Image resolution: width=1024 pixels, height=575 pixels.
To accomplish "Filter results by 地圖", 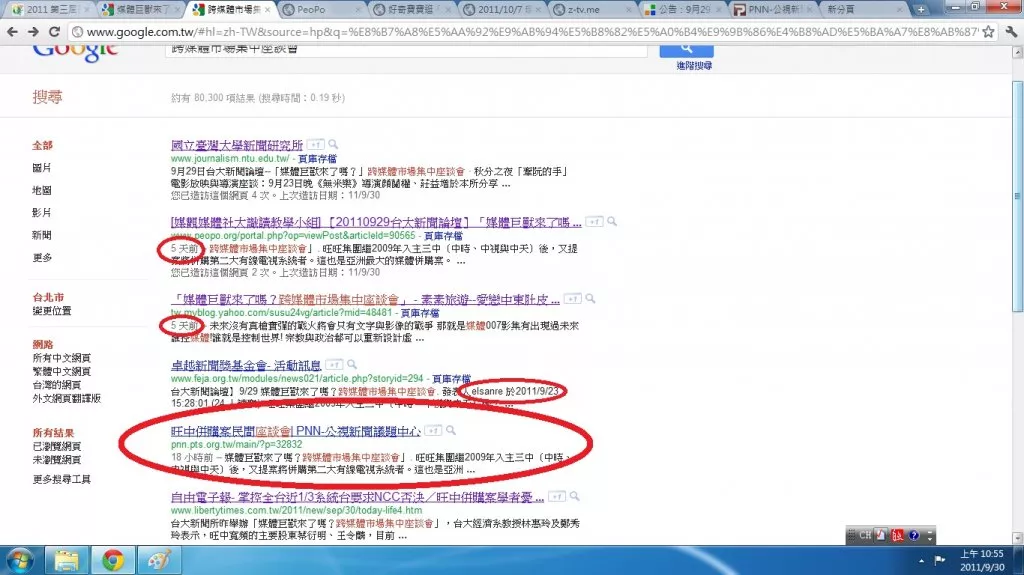I will point(42,190).
